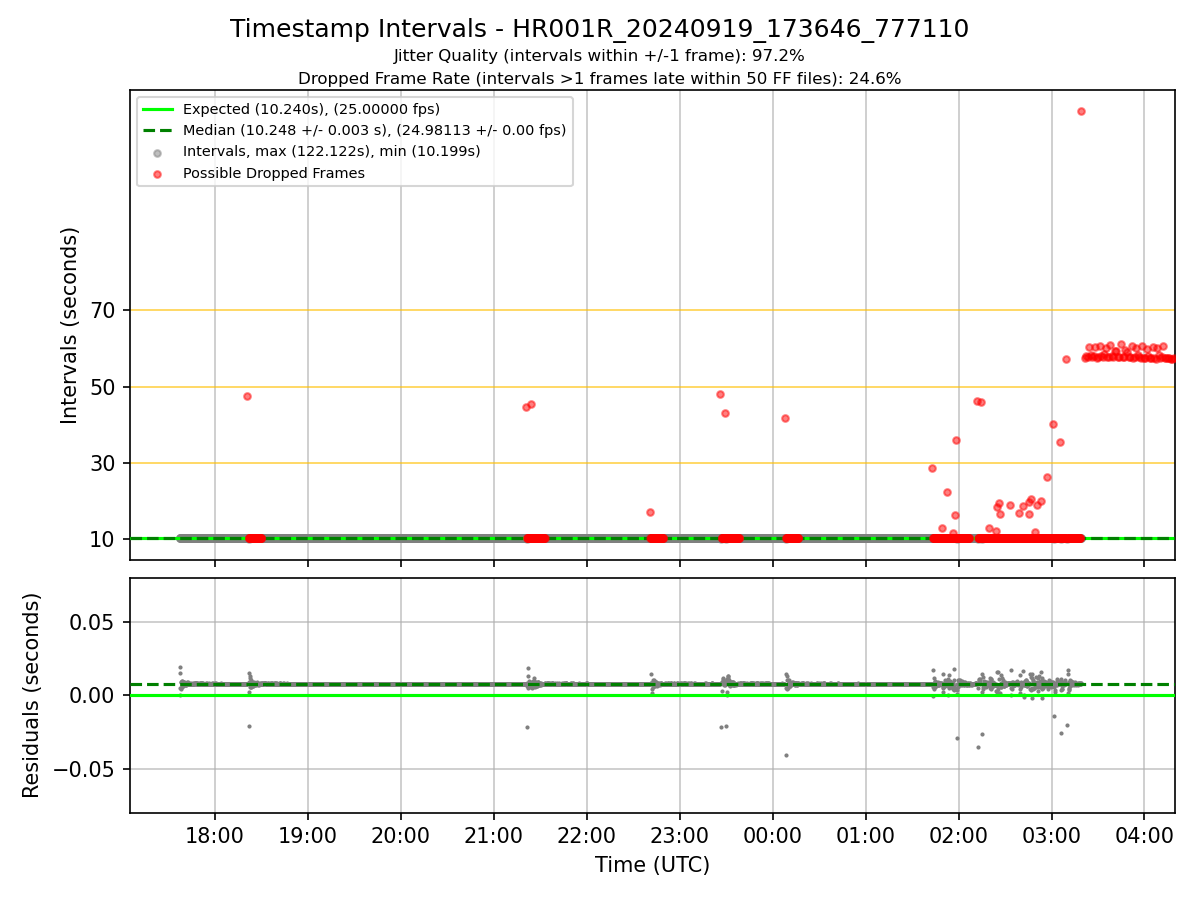Click the x-axis tick label '03:00'

click(1051, 835)
